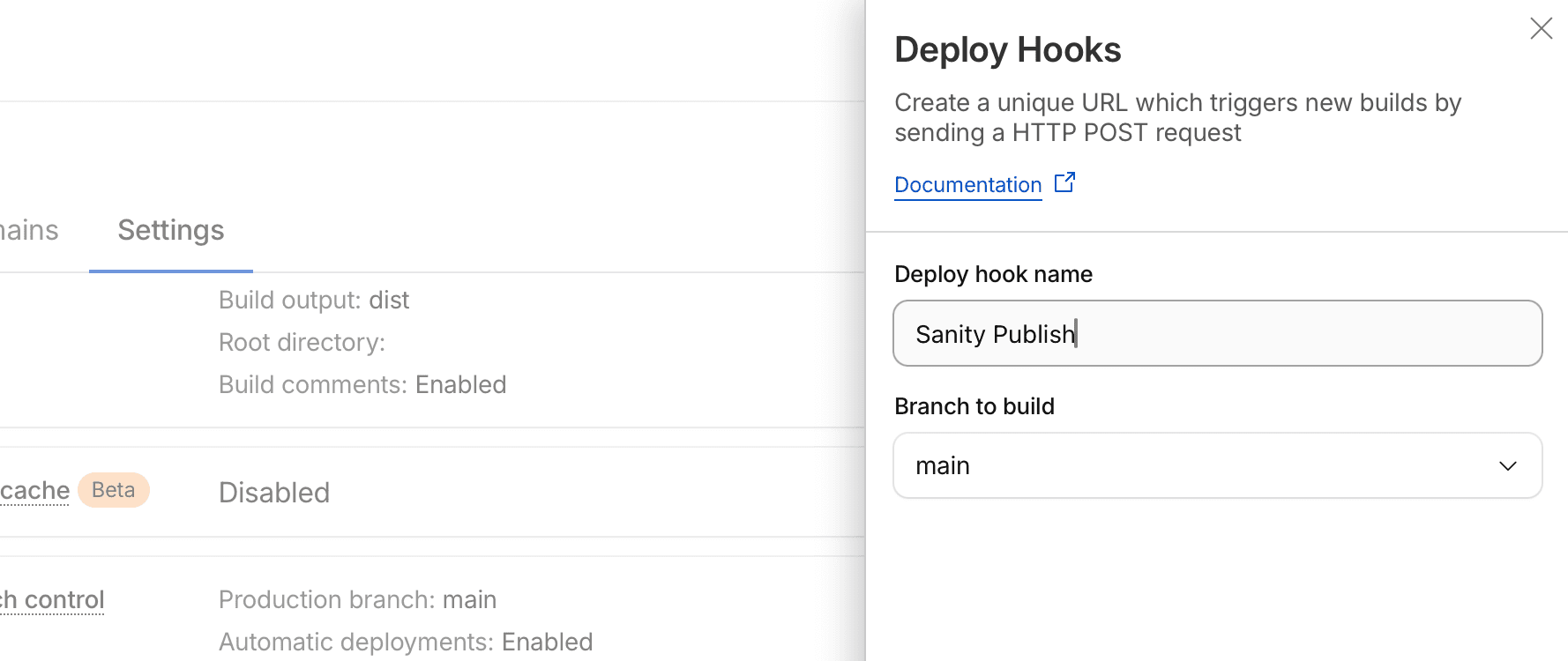Focus the Deploy hook name input field
The width and height of the screenshot is (1568, 661).
(x=1217, y=334)
